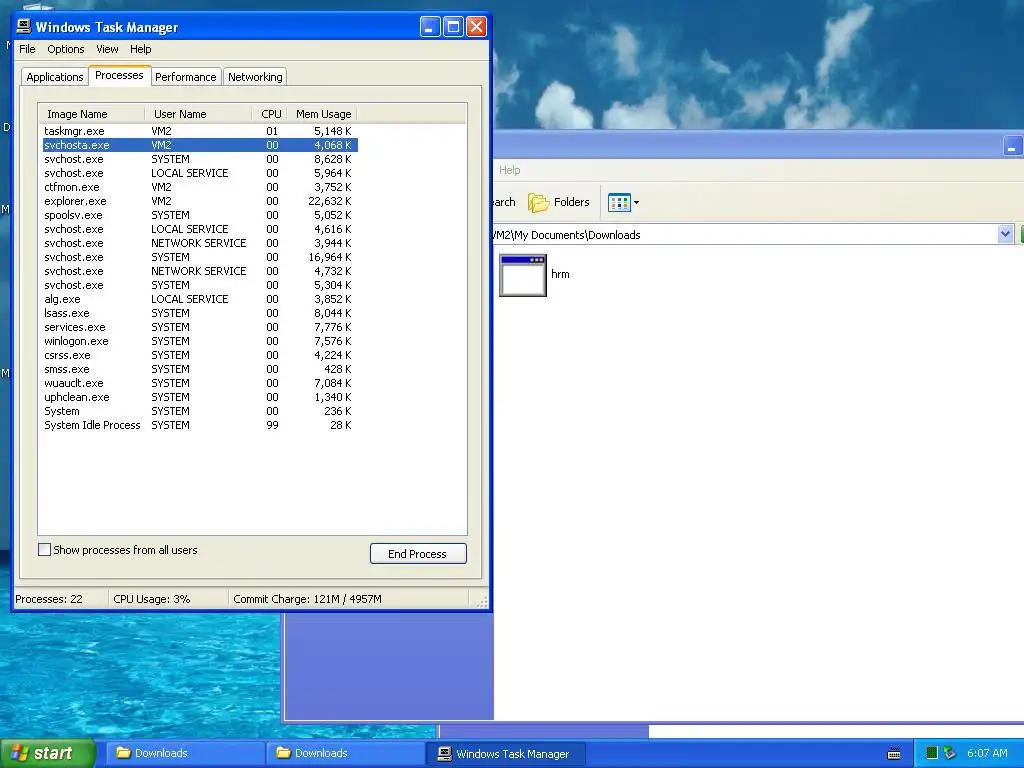Switch to the Performance tab
This screenshot has width=1024, height=768.
tap(185, 77)
